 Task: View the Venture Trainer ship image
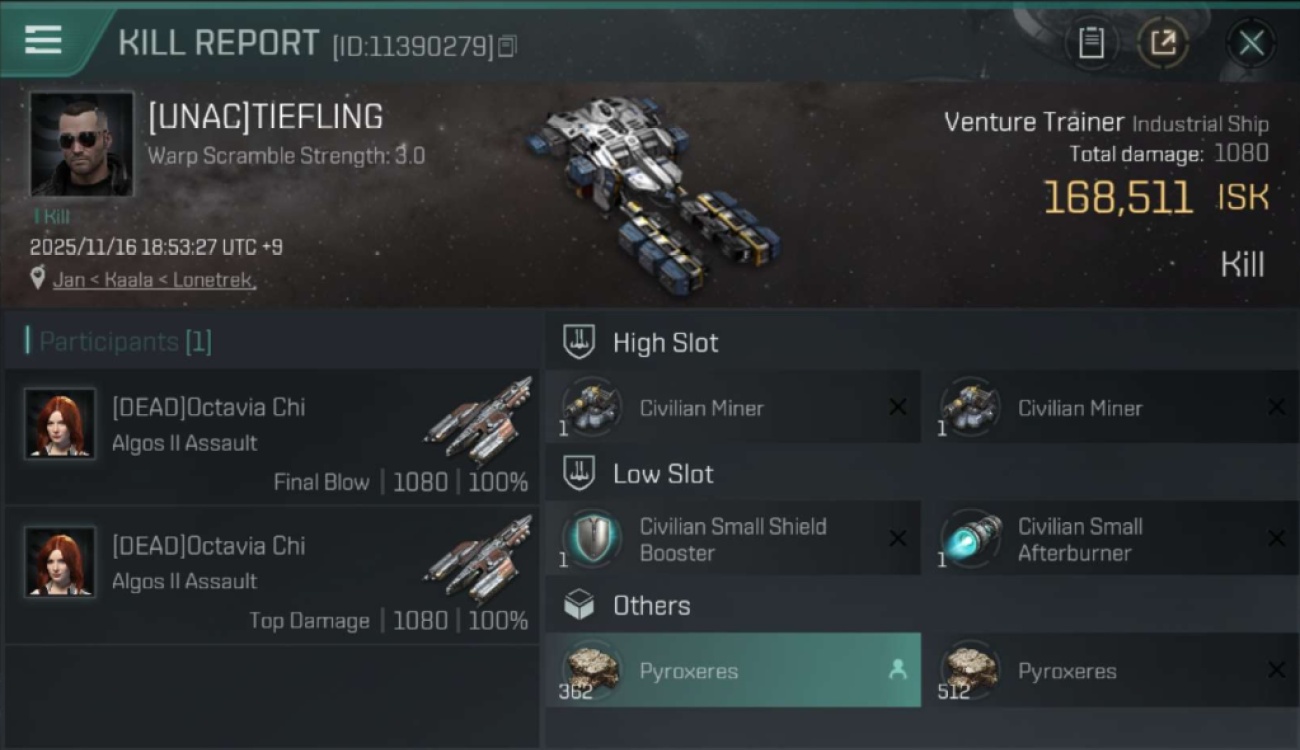coord(655,190)
